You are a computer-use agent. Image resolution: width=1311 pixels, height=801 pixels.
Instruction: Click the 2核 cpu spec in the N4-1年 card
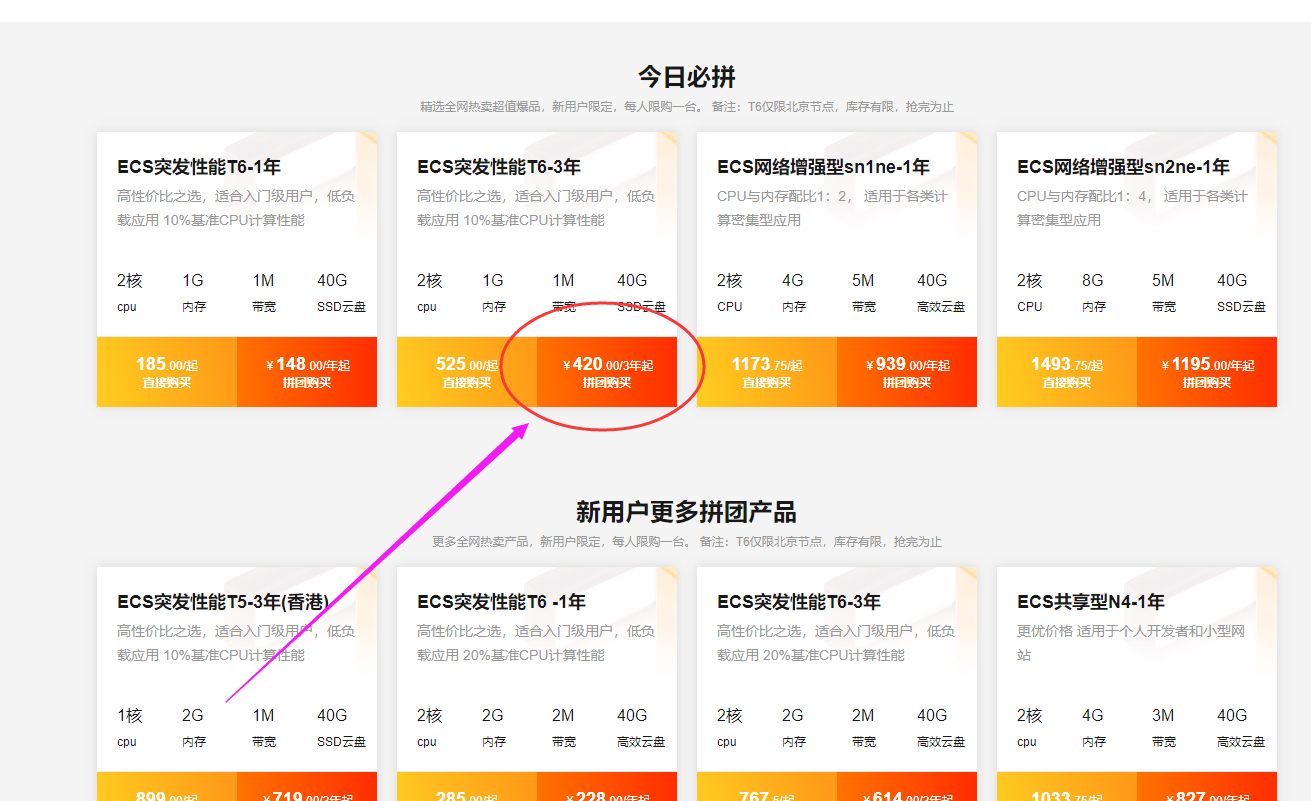point(1029,727)
